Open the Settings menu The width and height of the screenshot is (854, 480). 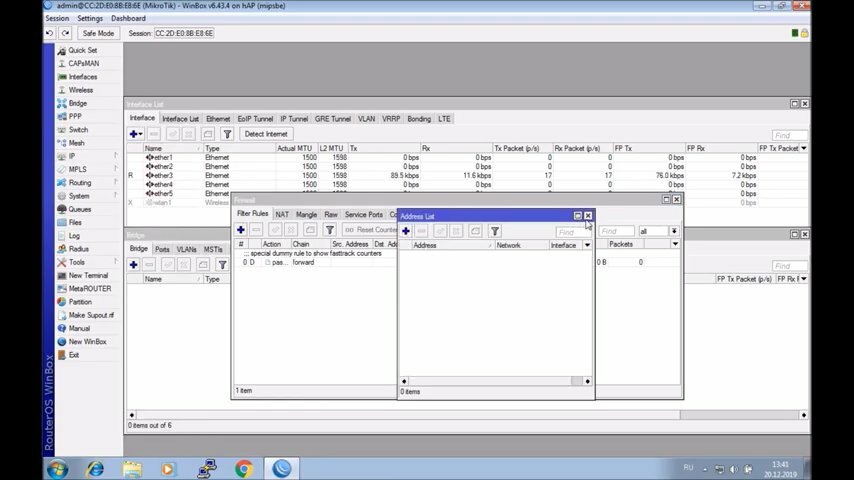[x=90, y=19]
